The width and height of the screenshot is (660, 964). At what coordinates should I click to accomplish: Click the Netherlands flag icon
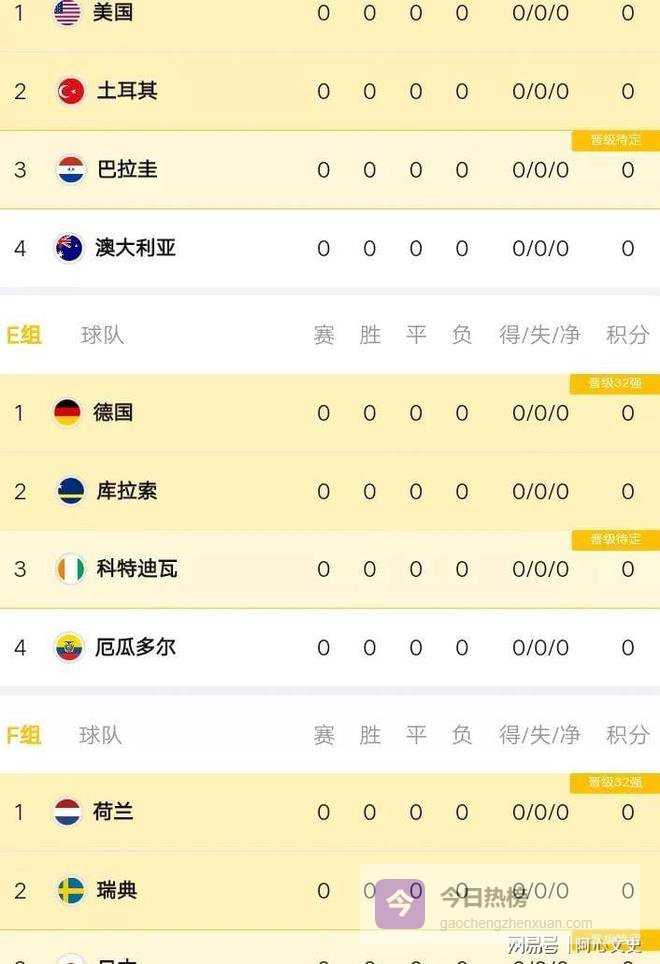(x=68, y=811)
